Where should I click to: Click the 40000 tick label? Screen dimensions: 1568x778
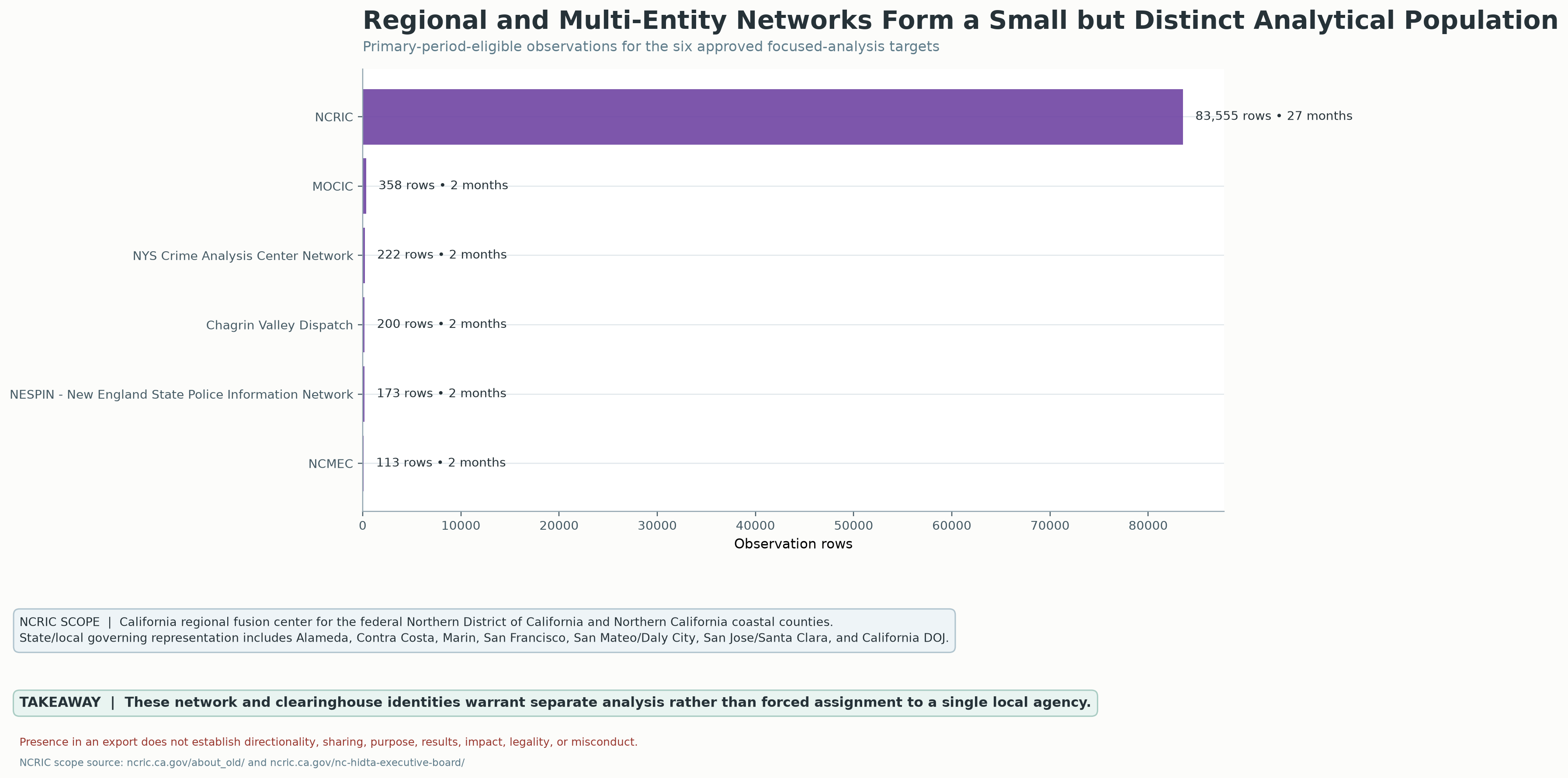click(x=756, y=527)
